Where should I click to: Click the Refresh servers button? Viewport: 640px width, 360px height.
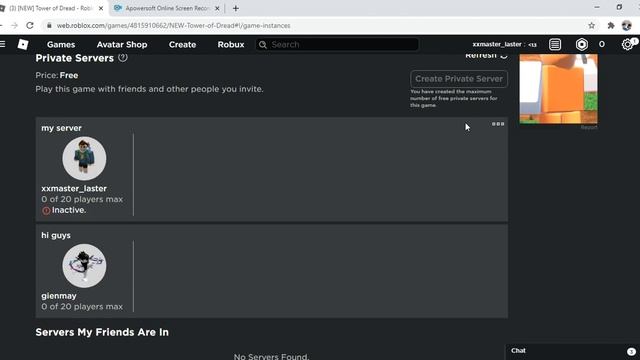486,56
